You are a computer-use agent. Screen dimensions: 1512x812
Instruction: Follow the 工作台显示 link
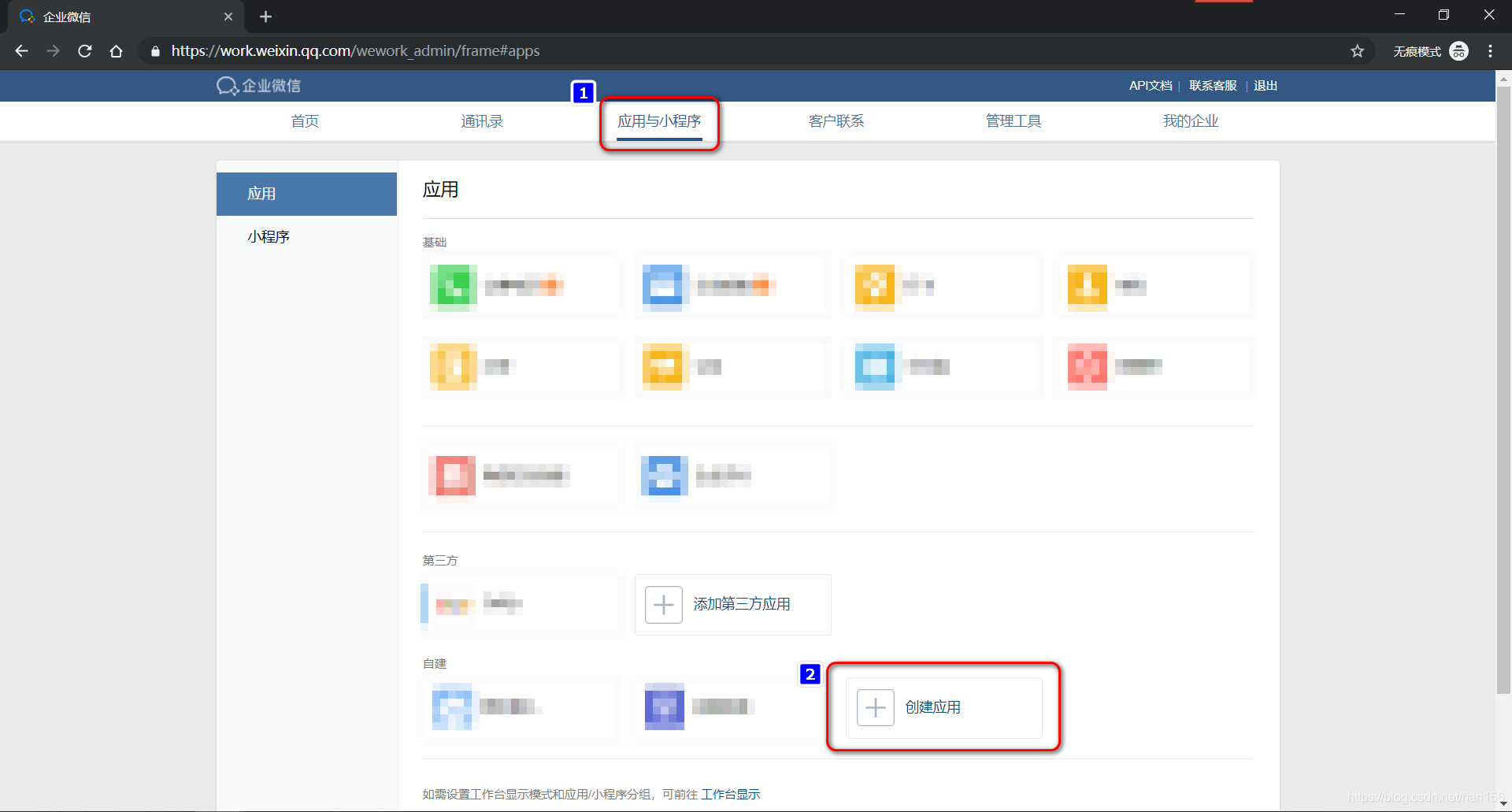731,794
